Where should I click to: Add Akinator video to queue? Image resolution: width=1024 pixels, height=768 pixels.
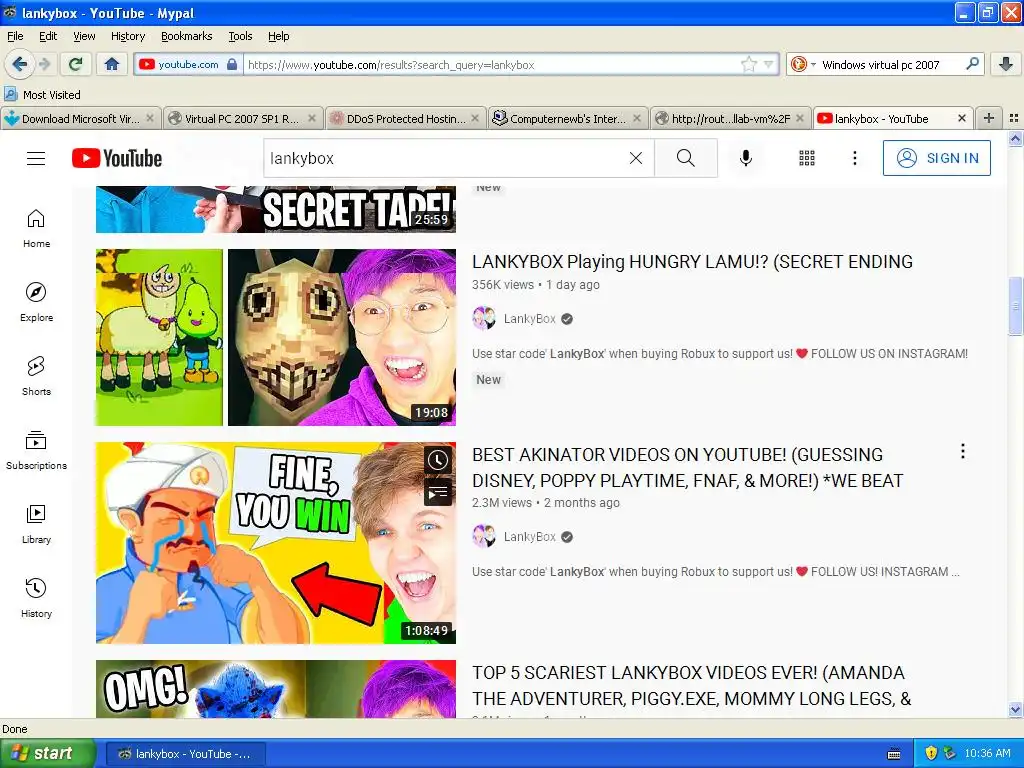click(438, 492)
